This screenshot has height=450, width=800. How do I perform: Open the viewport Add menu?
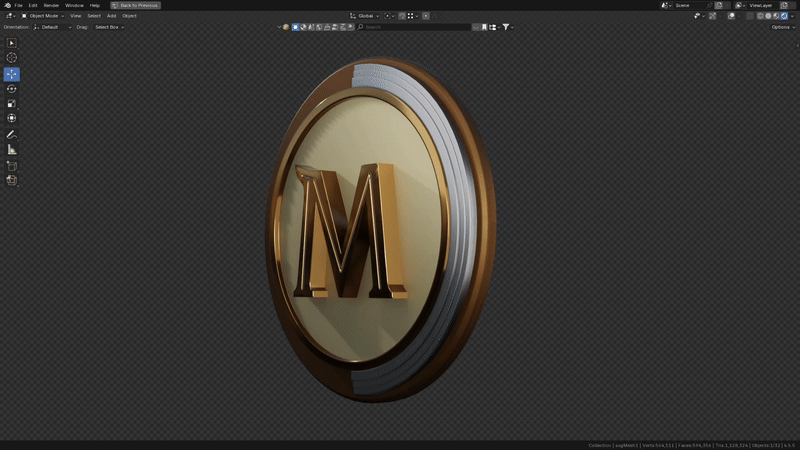tap(111, 16)
